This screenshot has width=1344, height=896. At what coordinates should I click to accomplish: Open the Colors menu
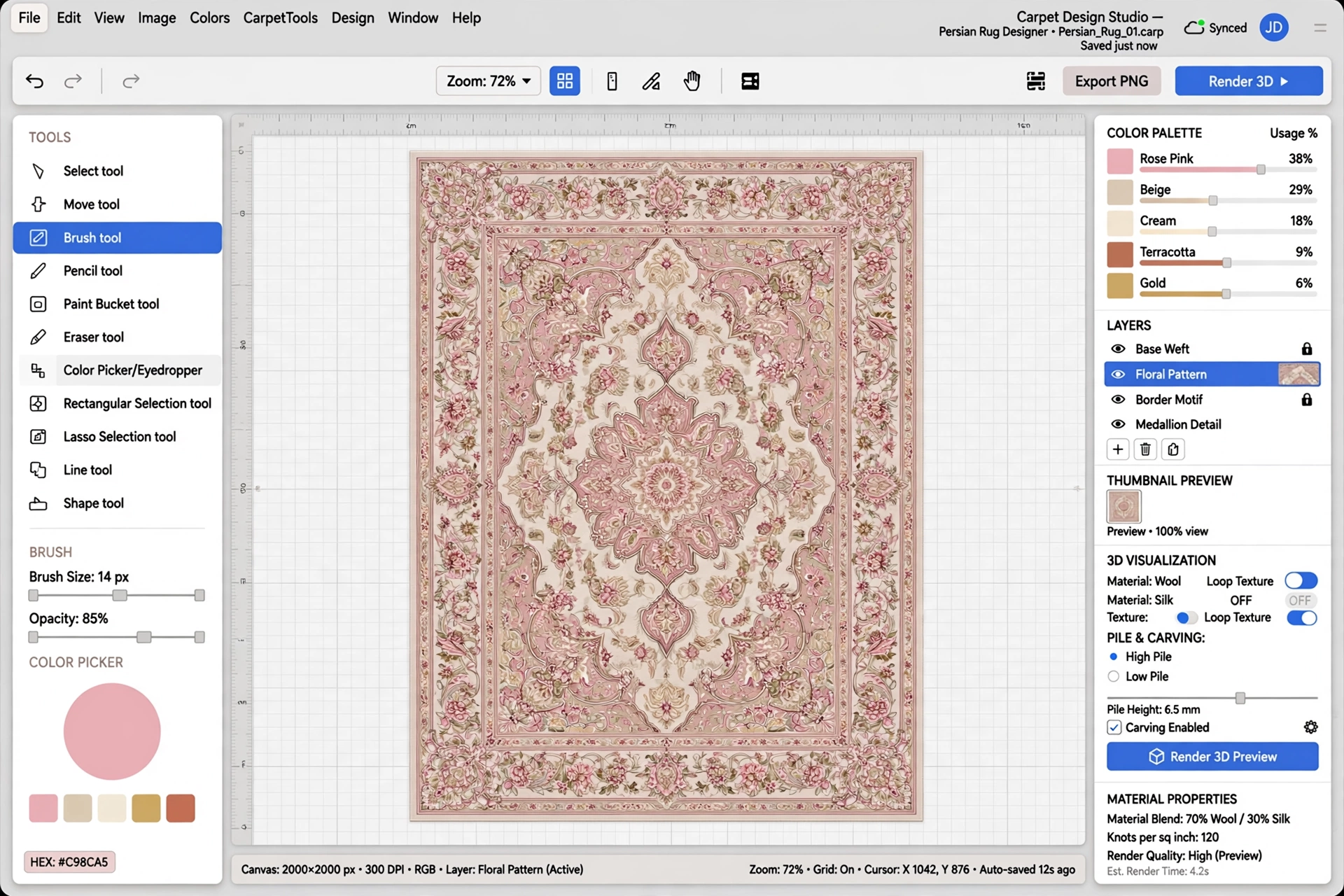(x=209, y=17)
